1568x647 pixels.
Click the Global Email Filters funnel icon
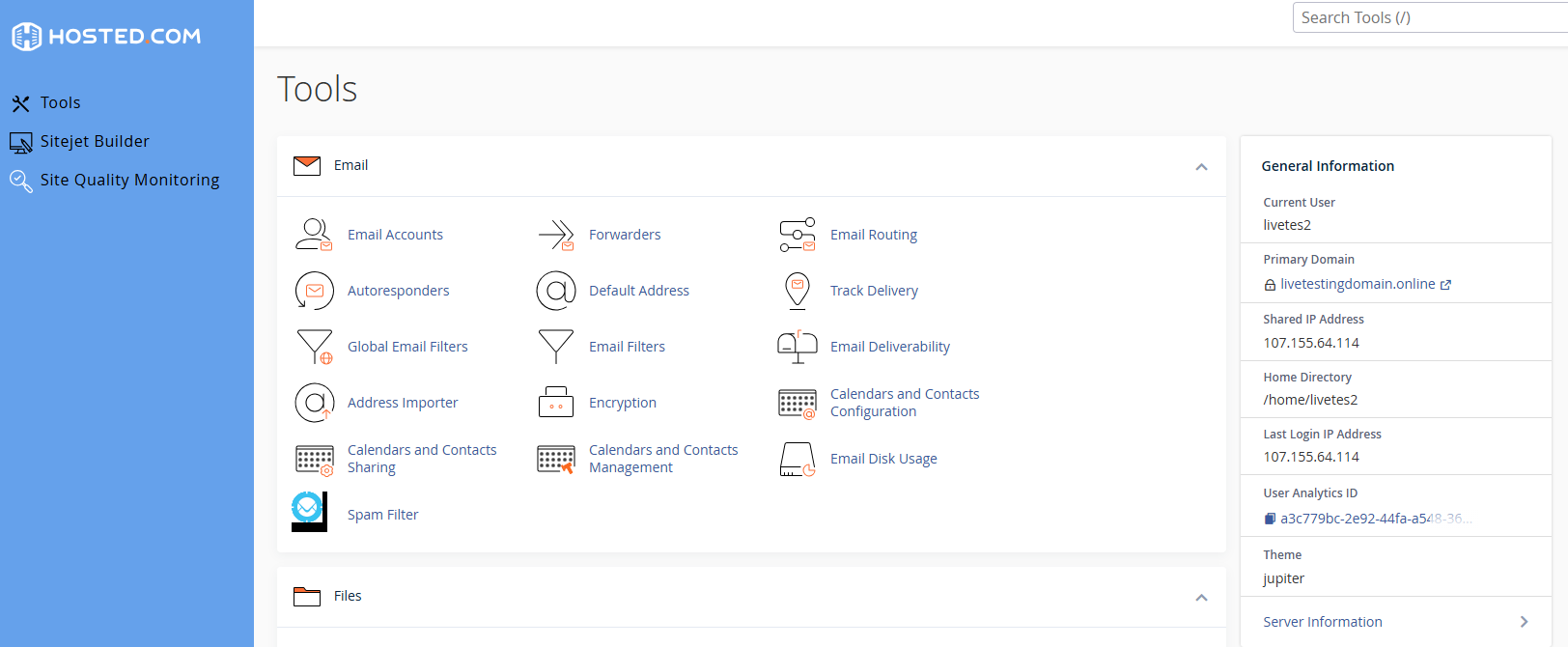click(315, 347)
